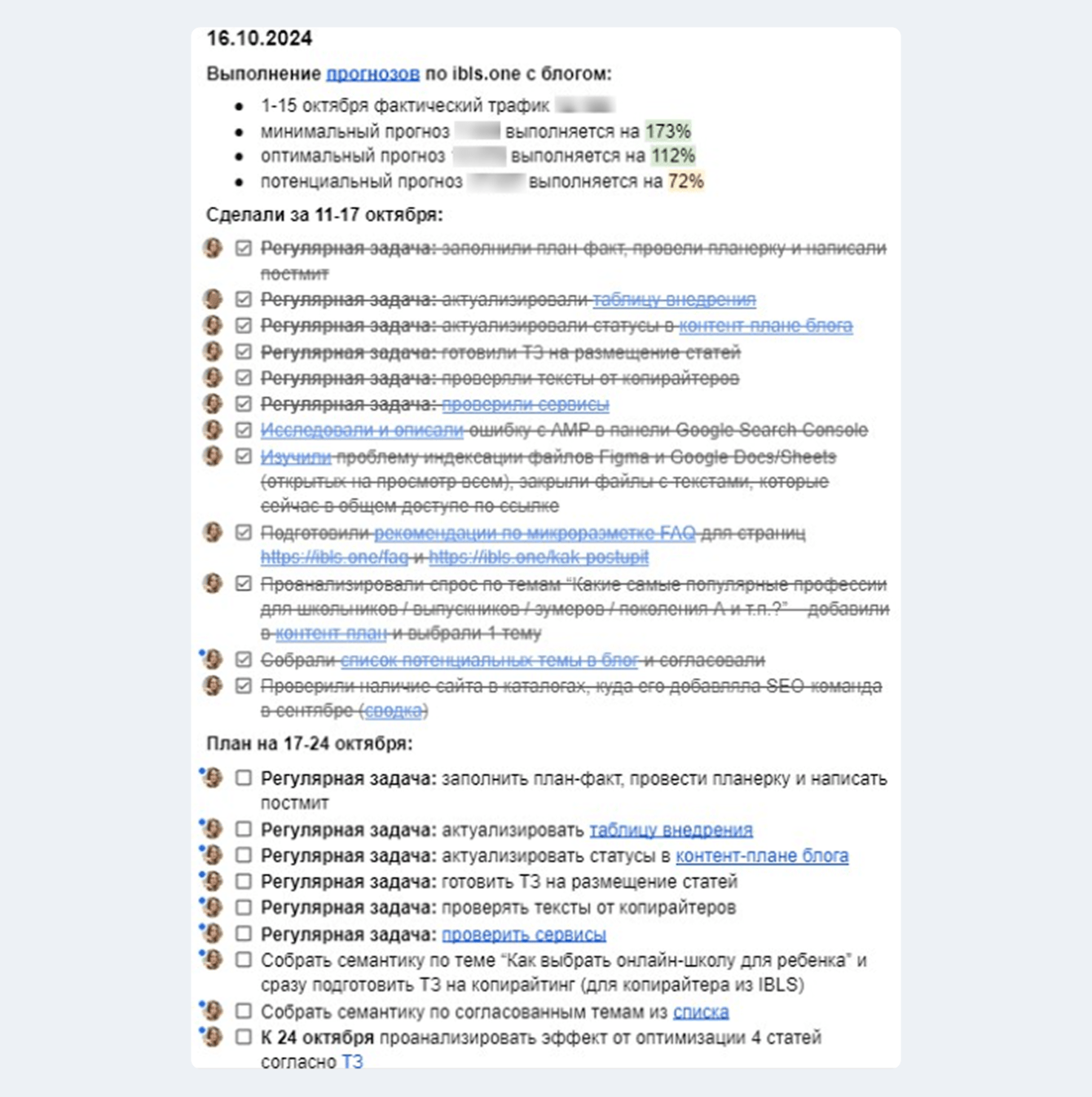
Task: Follow the https://ibls.one/faq link
Action: 334,557
